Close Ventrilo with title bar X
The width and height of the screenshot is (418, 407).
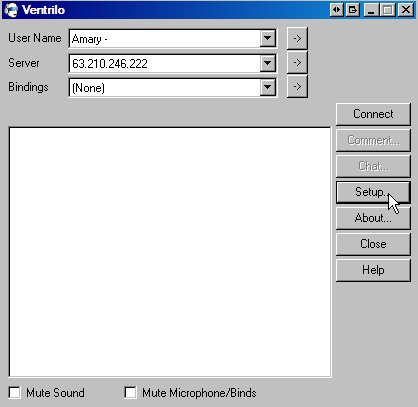[406, 10]
